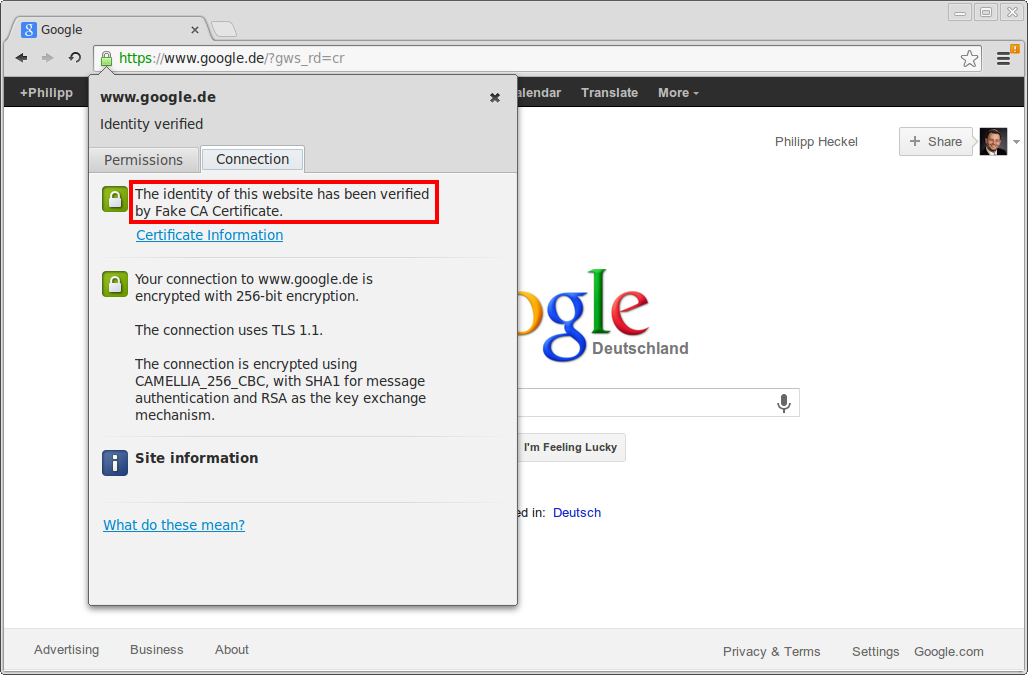Screen dimensions: 1028x675
Task: Expand the More dropdown menu
Action: [678, 92]
